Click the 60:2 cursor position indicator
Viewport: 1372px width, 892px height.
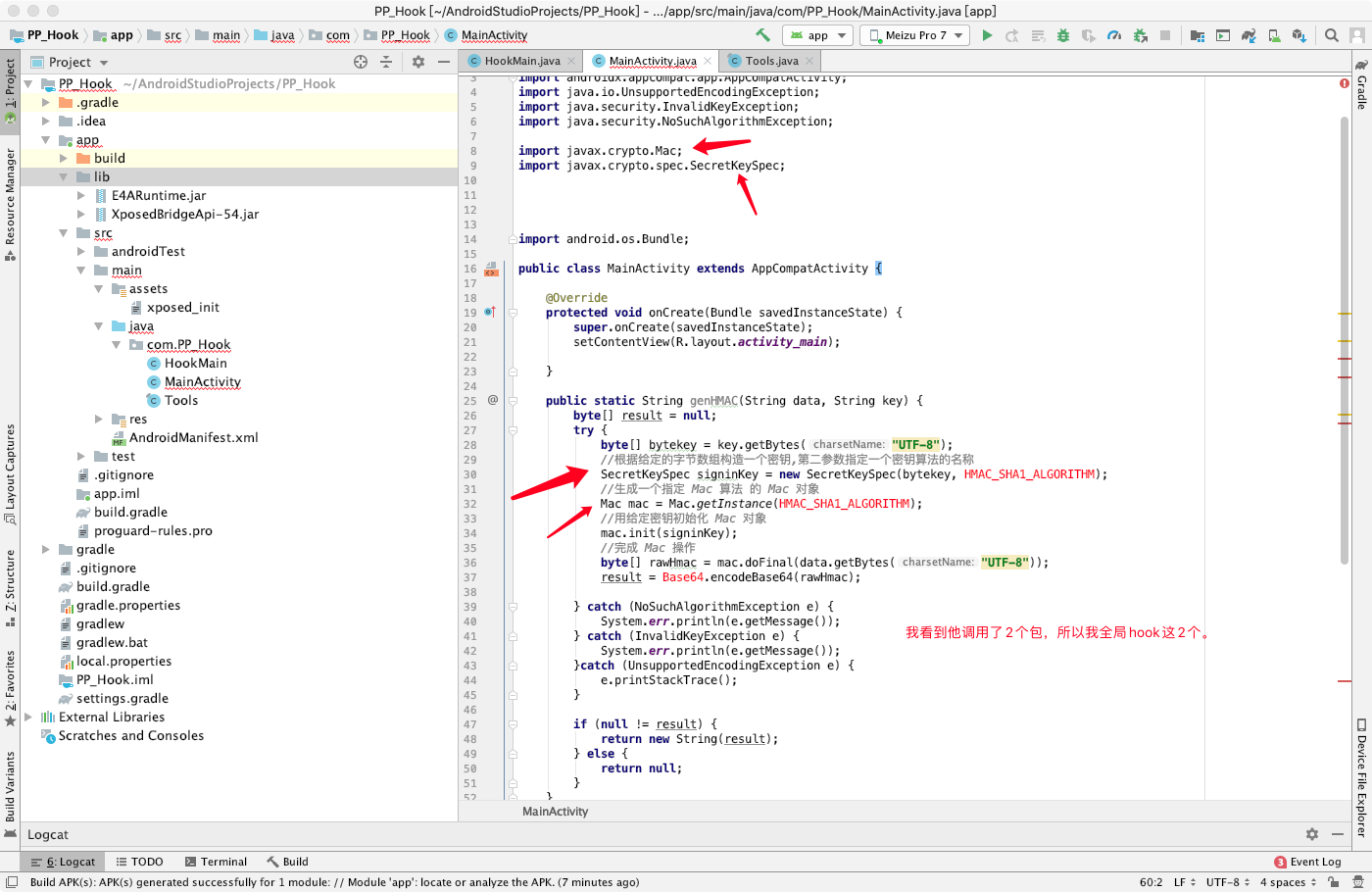pyautogui.click(x=1151, y=882)
